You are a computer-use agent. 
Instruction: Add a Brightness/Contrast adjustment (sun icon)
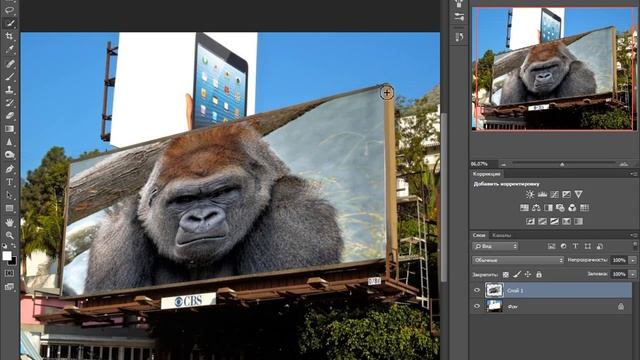click(x=530, y=194)
